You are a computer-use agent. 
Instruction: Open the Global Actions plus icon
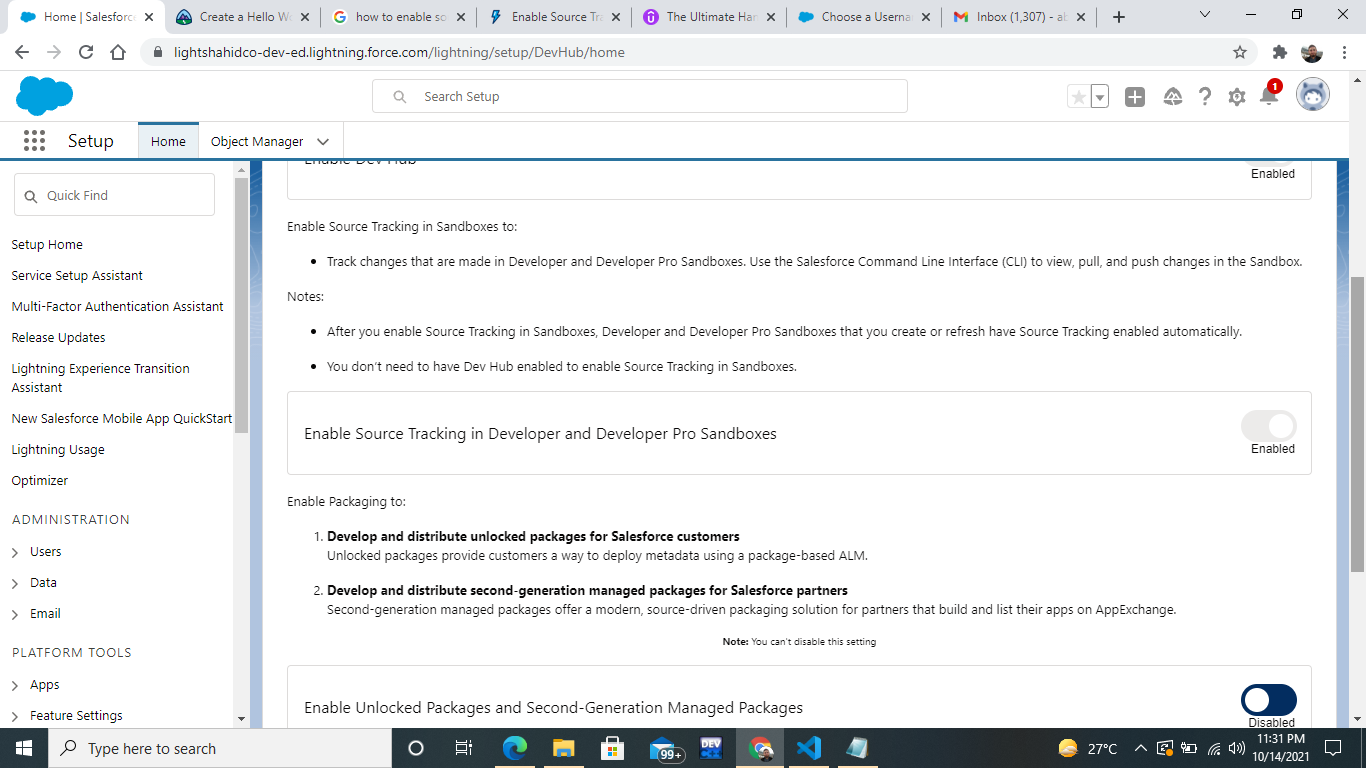point(1134,97)
